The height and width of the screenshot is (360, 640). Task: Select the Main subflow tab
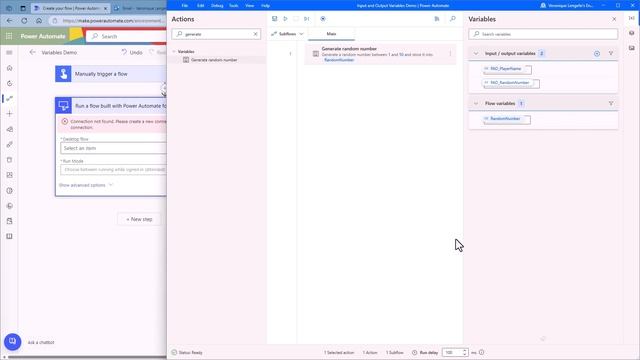(331, 34)
